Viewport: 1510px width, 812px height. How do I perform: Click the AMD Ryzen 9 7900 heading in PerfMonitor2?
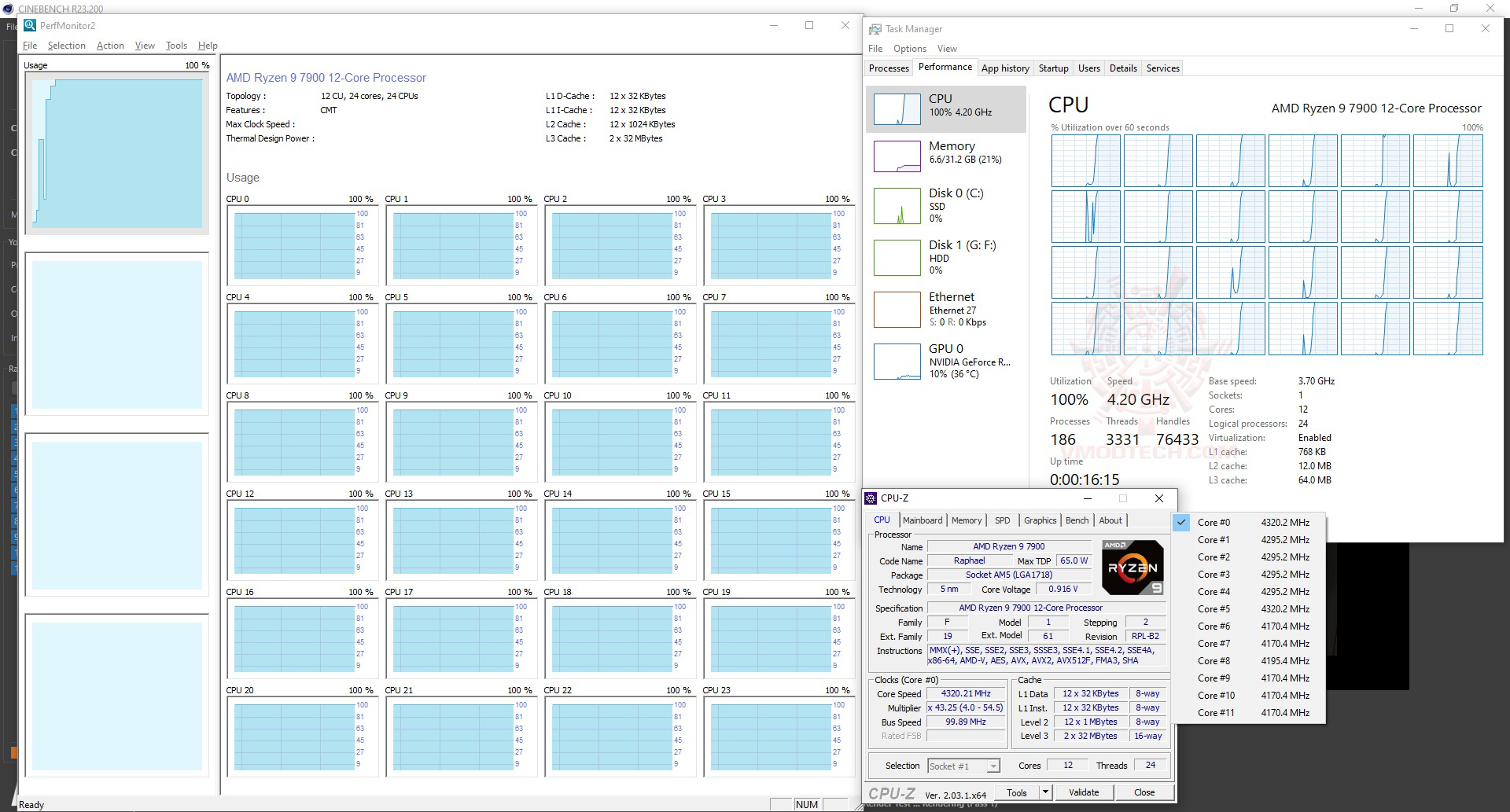pyautogui.click(x=326, y=78)
